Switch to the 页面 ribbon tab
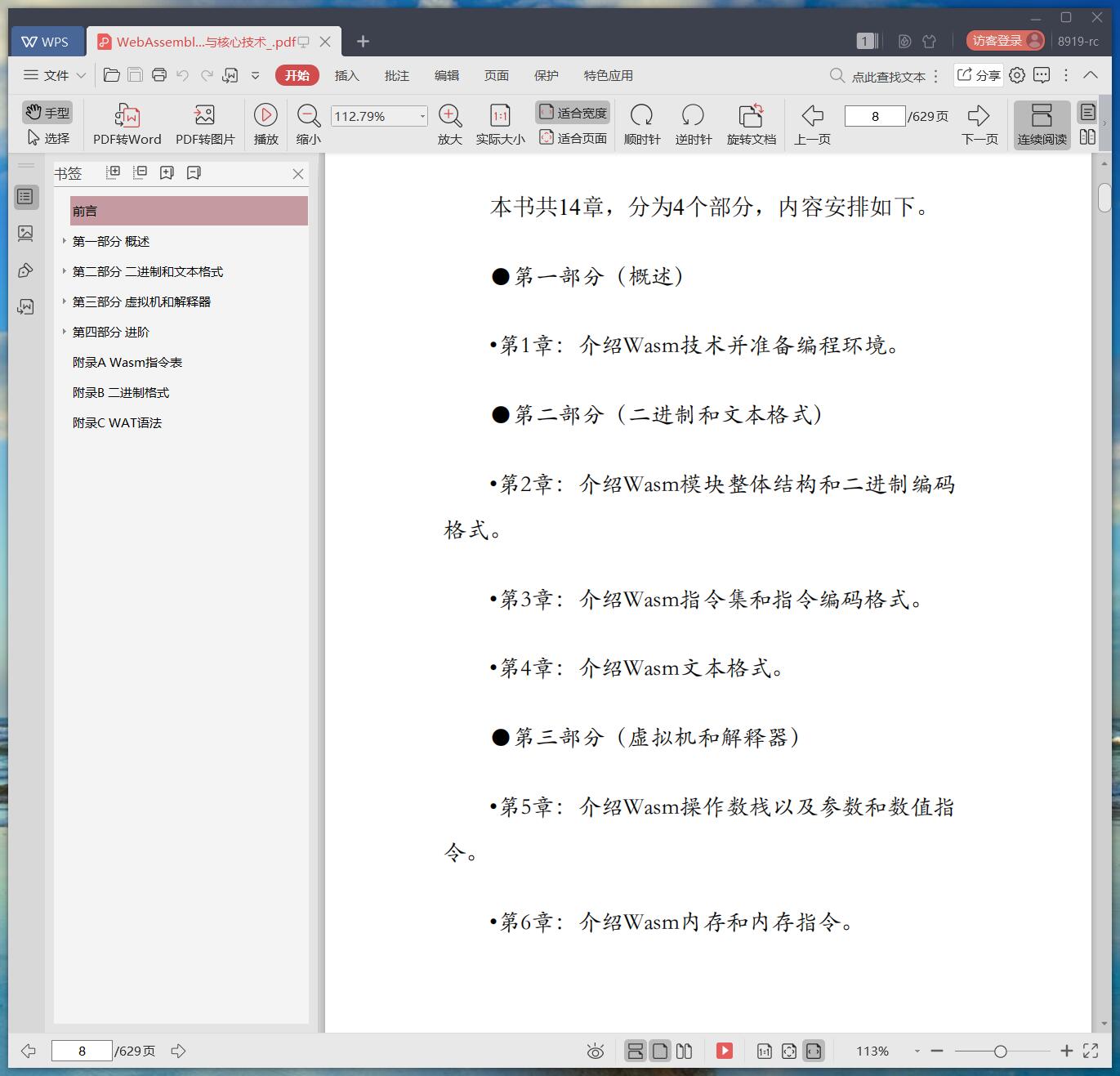 497,75
